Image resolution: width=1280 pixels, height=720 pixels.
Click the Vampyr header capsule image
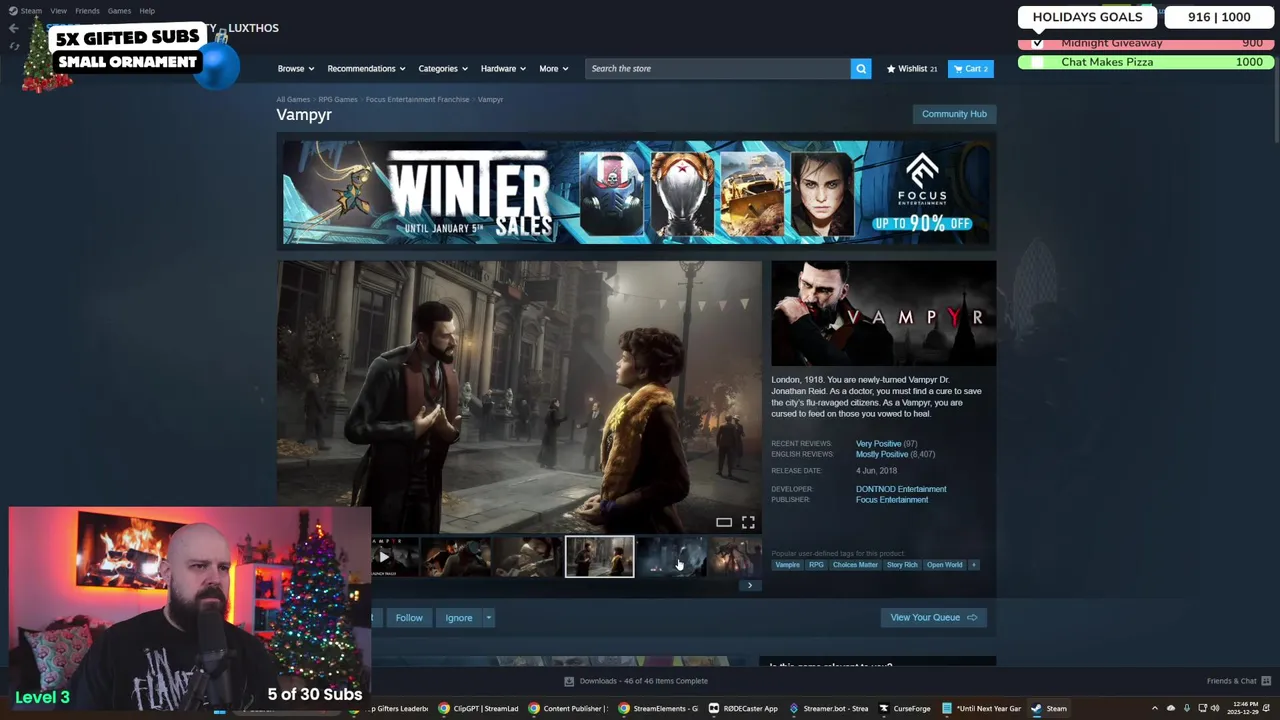pos(883,314)
